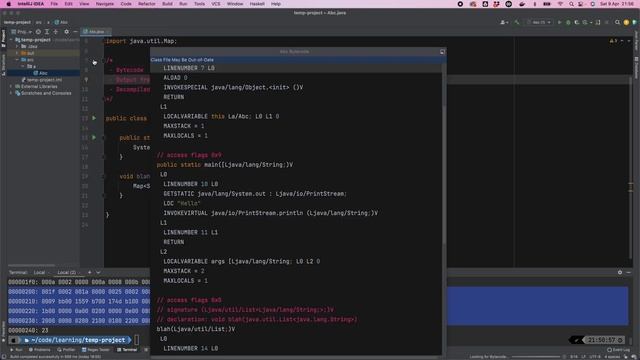Click Search Everywhere magnifier icon
640x360 pixels.
point(618,22)
